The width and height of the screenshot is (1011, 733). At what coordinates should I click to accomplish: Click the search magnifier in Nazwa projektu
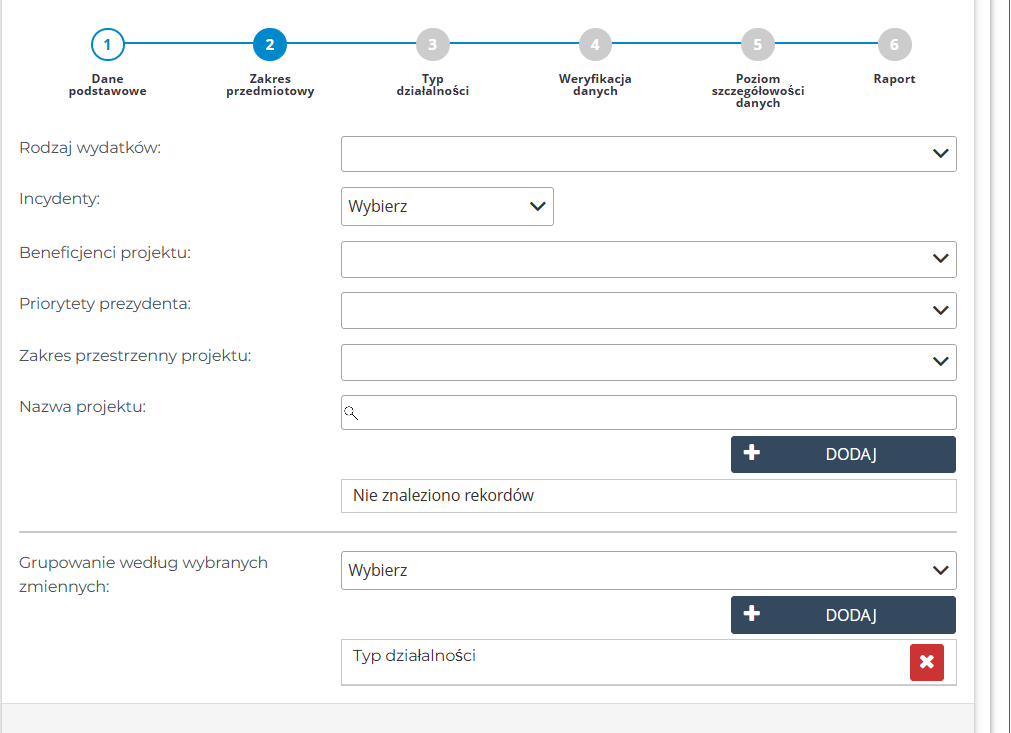(351, 412)
